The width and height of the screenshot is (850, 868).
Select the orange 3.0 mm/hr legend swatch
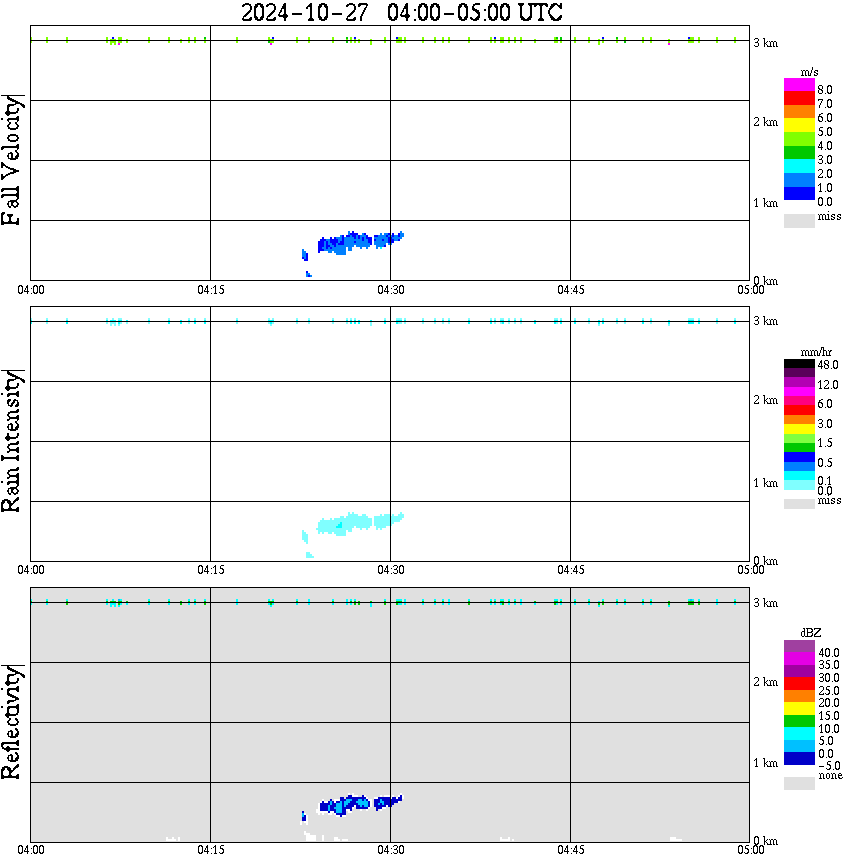point(799,419)
